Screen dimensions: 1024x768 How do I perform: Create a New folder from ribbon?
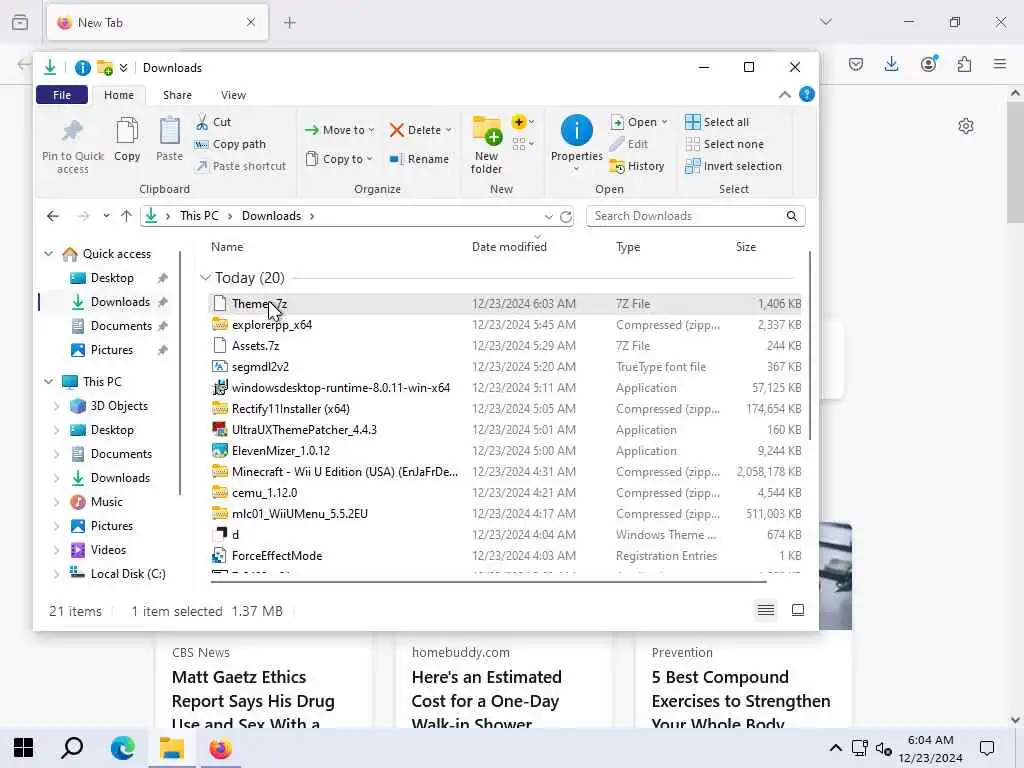coord(487,145)
